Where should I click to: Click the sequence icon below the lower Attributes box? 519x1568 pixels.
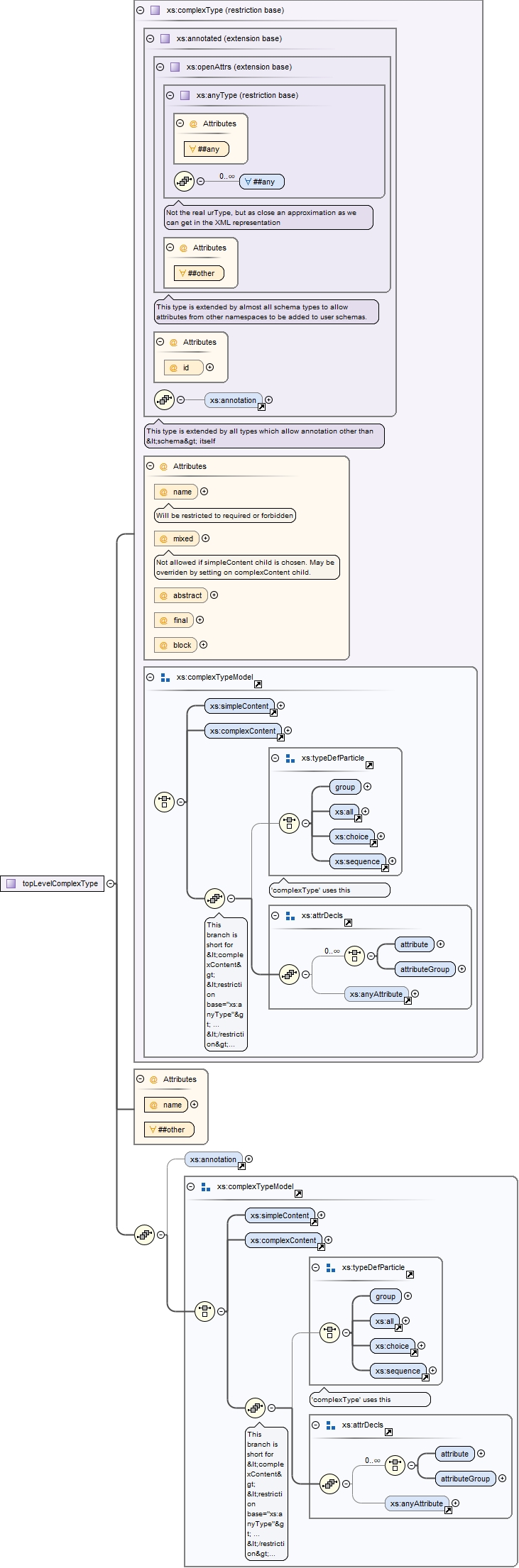coord(144,1235)
